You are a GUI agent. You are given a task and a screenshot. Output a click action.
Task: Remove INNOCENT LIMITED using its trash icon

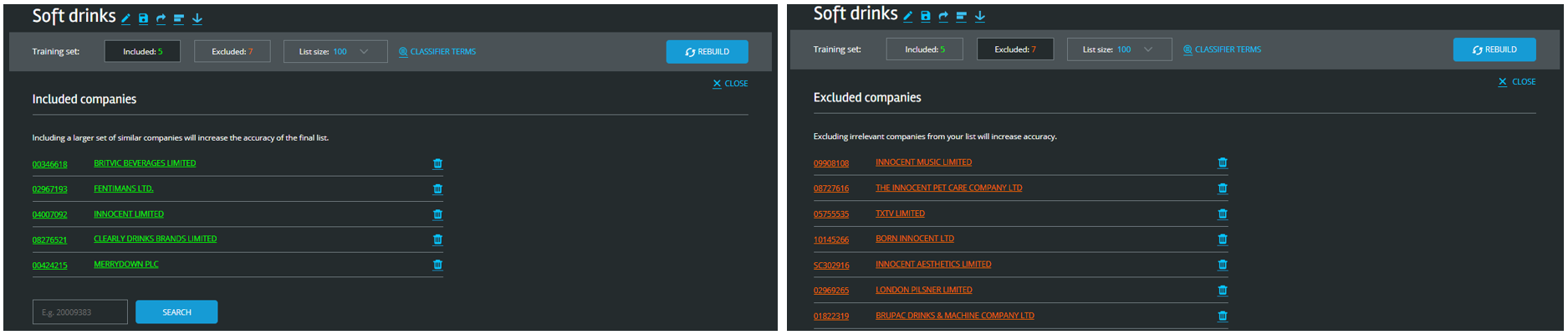437,214
